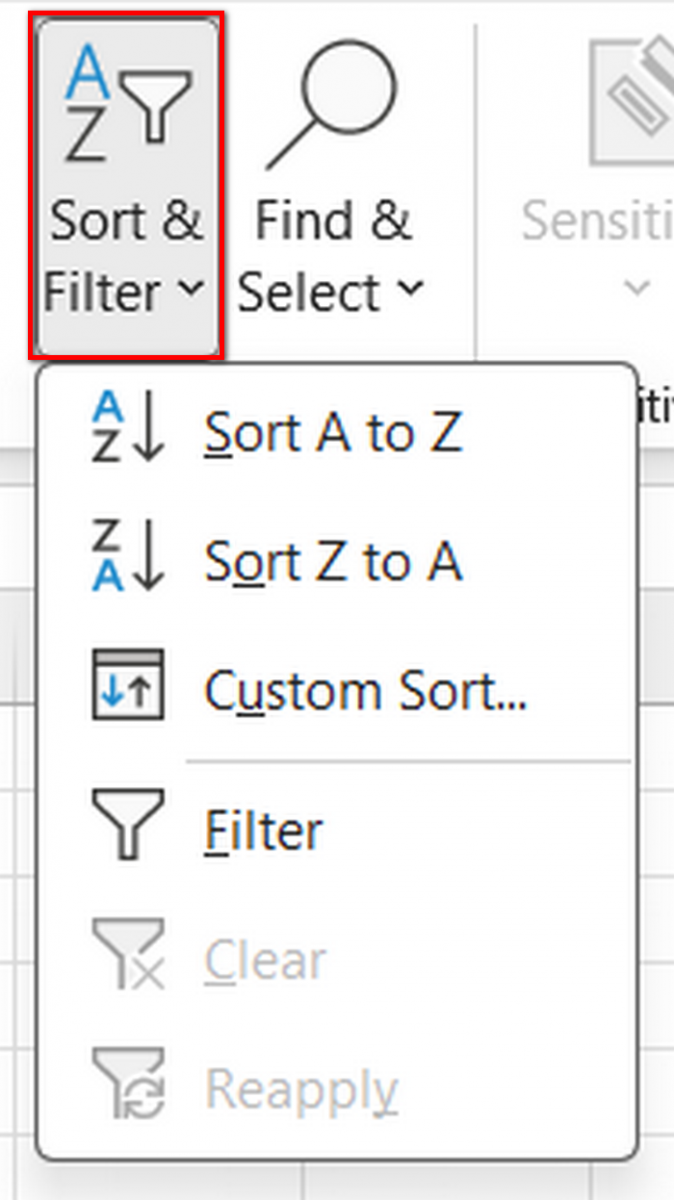Screen dimensions: 674x1200
Task: Choose the Sort A to Z menu entry
Action: pyautogui.click(x=333, y=432)
